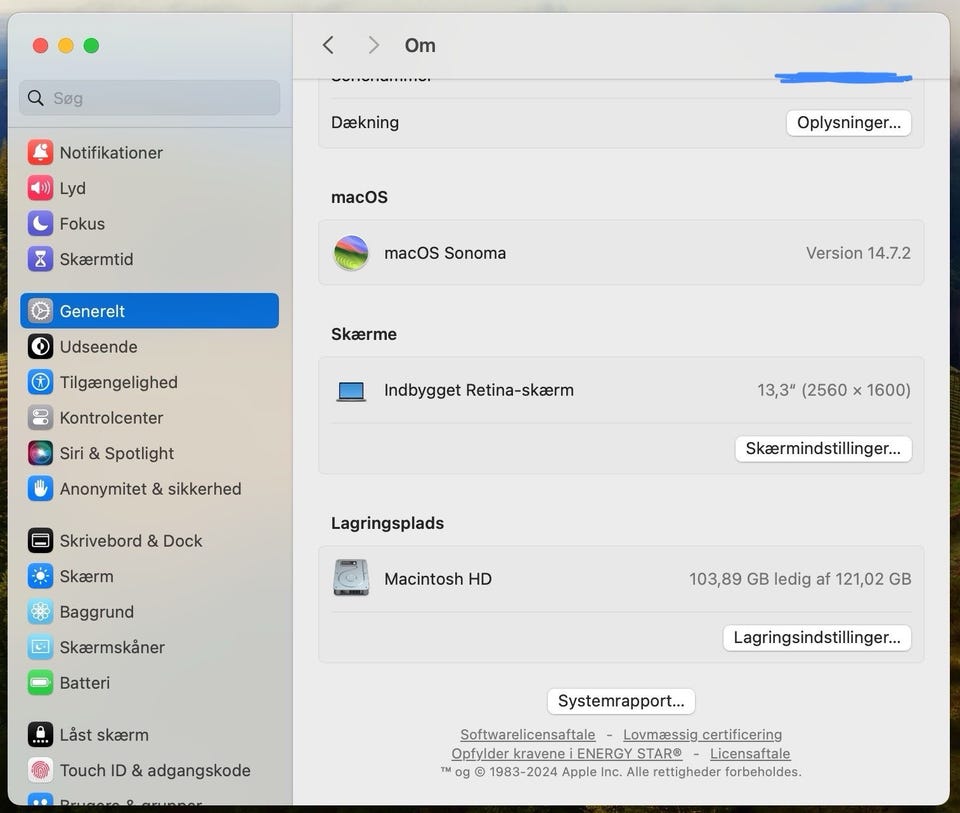Open Oplysninger coverage details
The height and width of the screenshot is (813, 960).
coord(849,122)
